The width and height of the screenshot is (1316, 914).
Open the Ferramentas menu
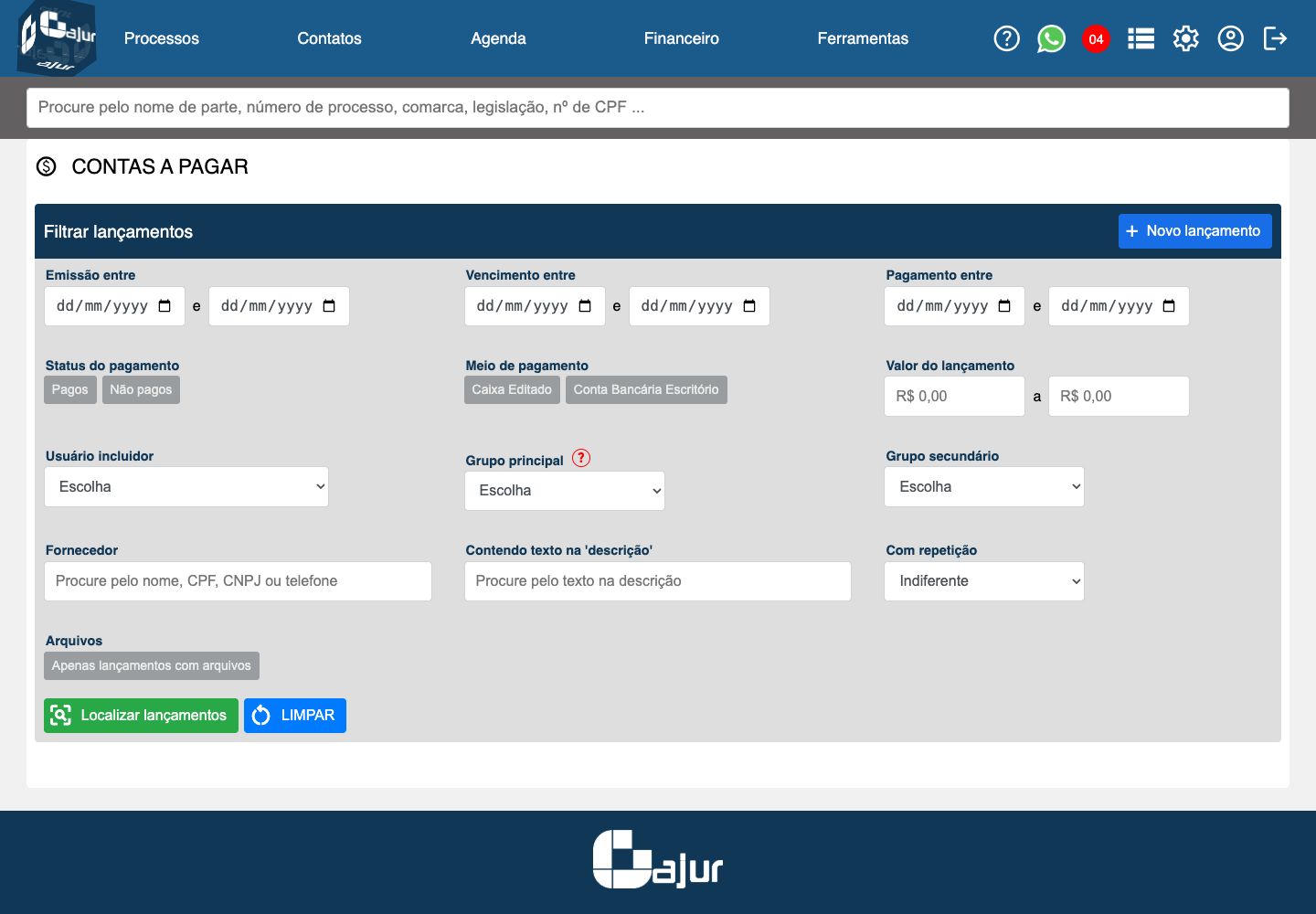[863, 38]
